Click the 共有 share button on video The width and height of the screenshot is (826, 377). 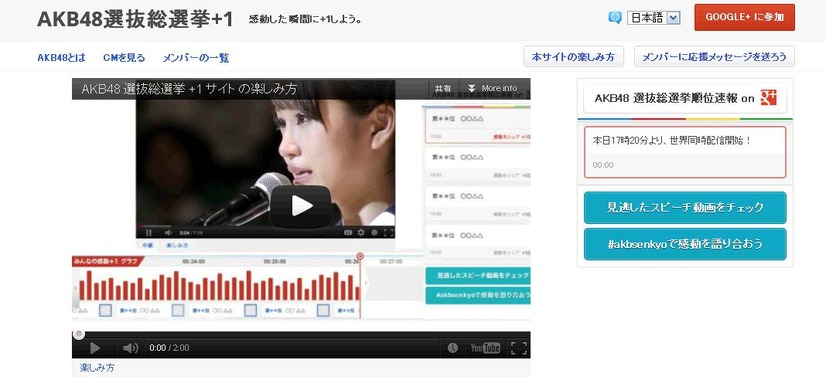pyautogui.click(x=443, y=88)
